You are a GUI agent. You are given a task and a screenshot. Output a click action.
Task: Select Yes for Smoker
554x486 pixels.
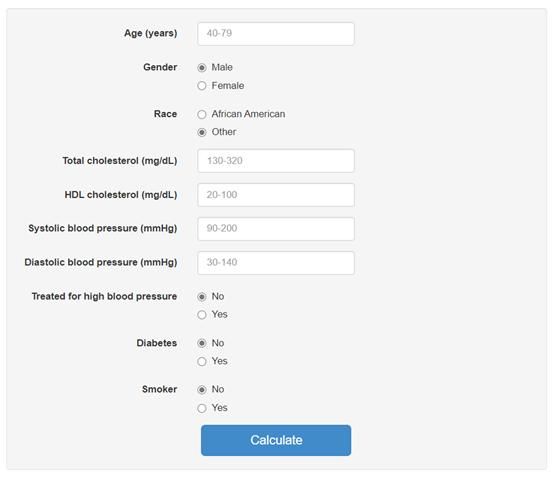coord(202,408)
